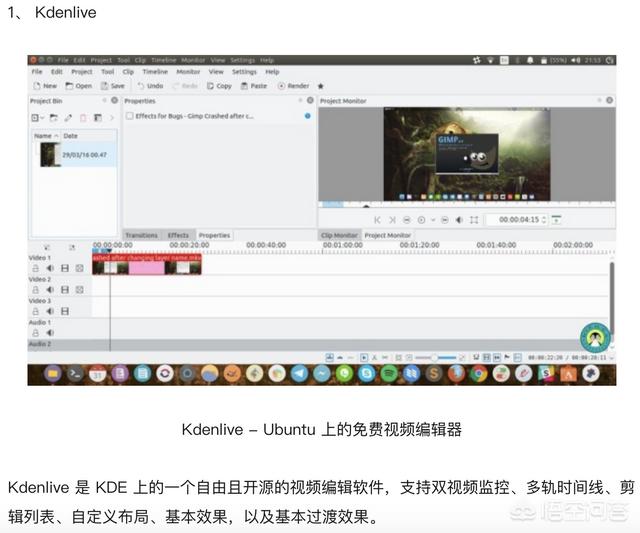Click the monitor timecode field 00:00:04:15
640x533 pixels.
[x=518, y=220]
